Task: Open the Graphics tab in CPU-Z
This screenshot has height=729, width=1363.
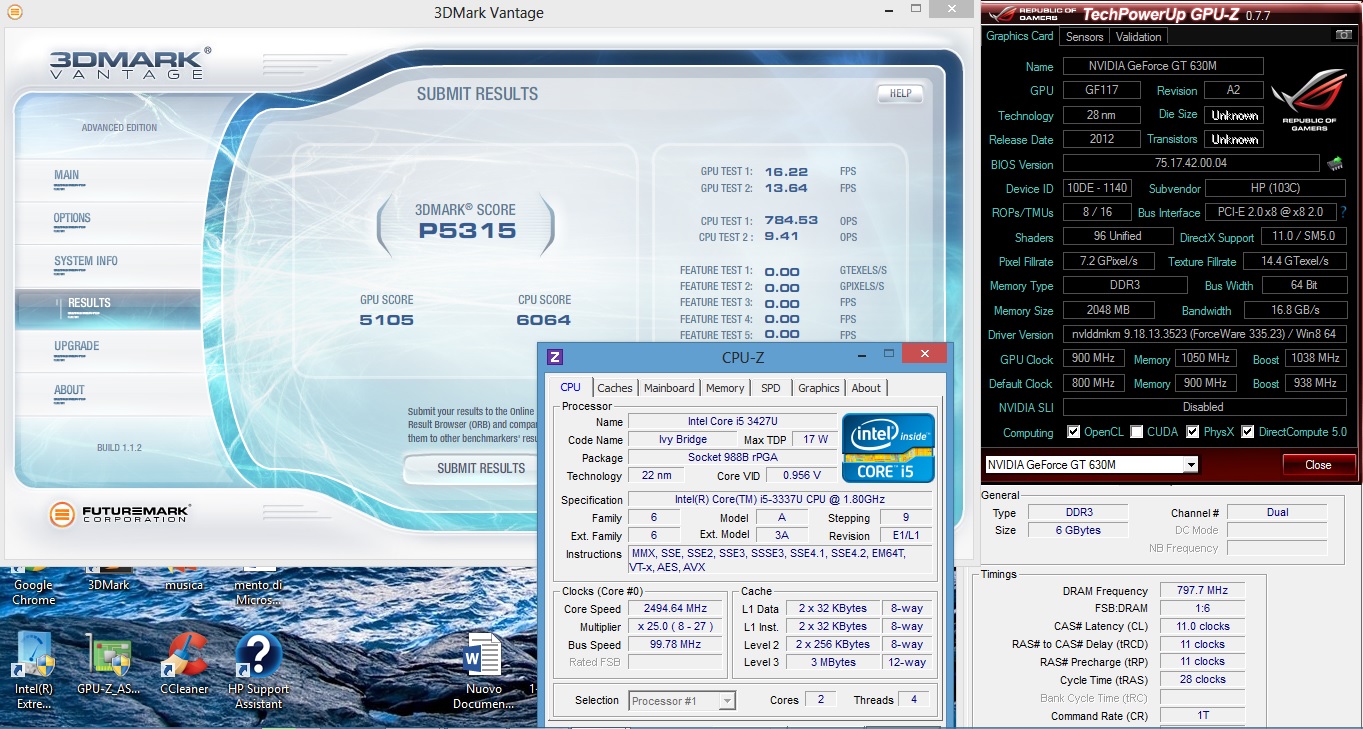Action: click(x=819, y=388)
